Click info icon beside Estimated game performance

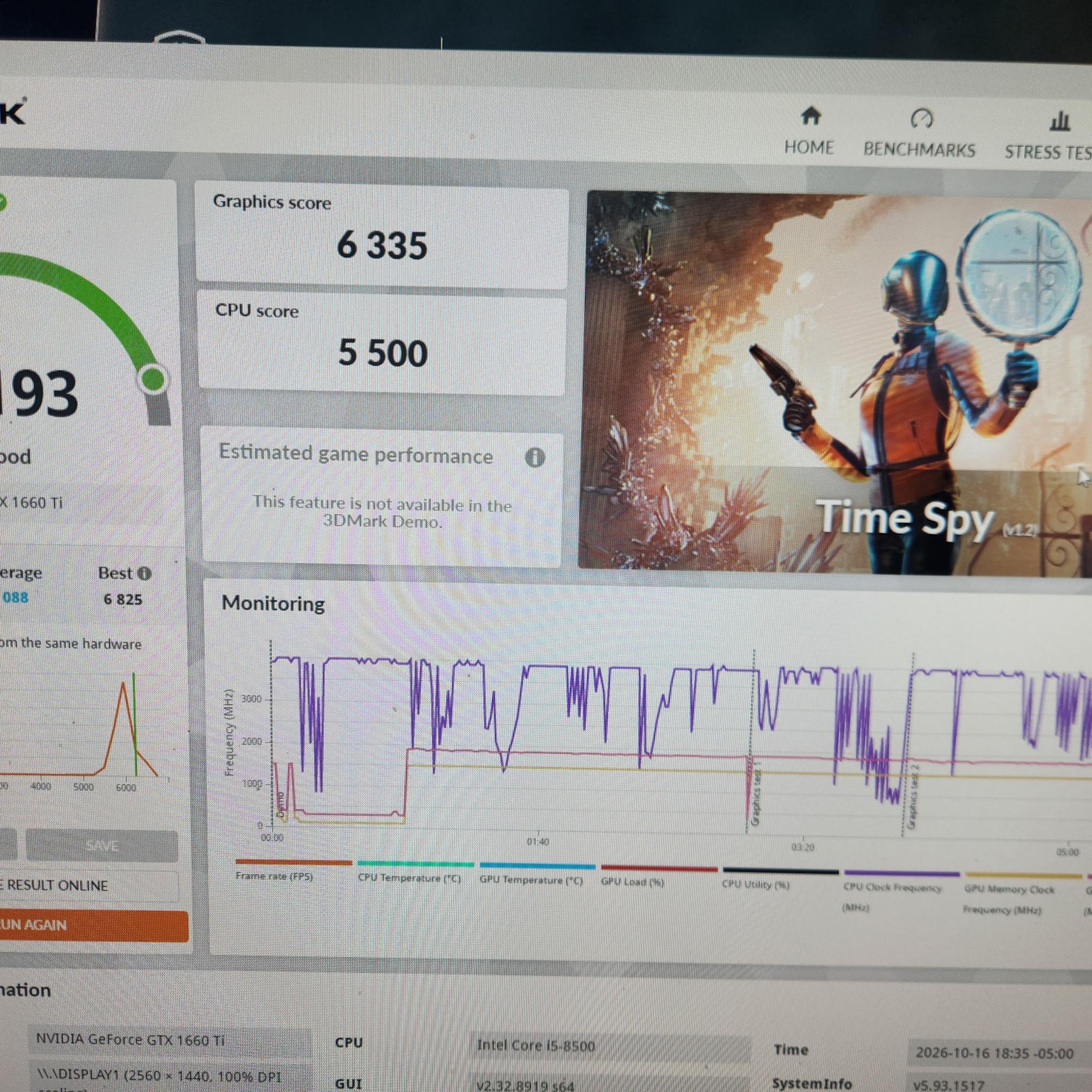[x=535, y=457]
